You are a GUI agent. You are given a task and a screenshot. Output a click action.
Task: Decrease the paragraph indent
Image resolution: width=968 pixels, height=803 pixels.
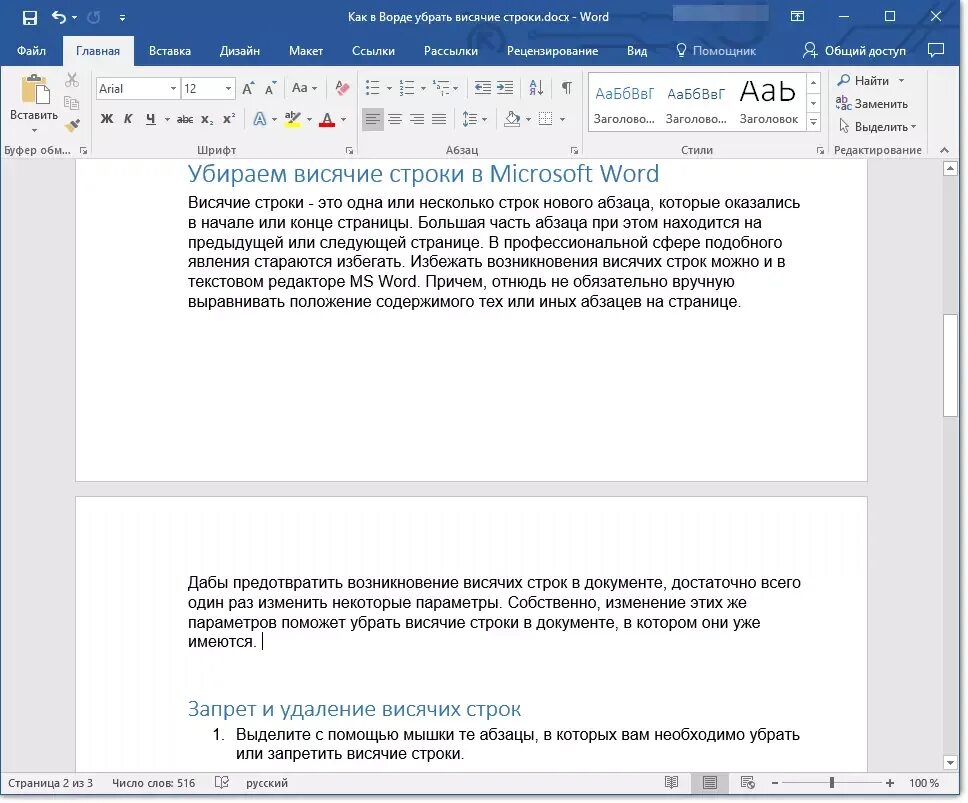coord(482,88)
